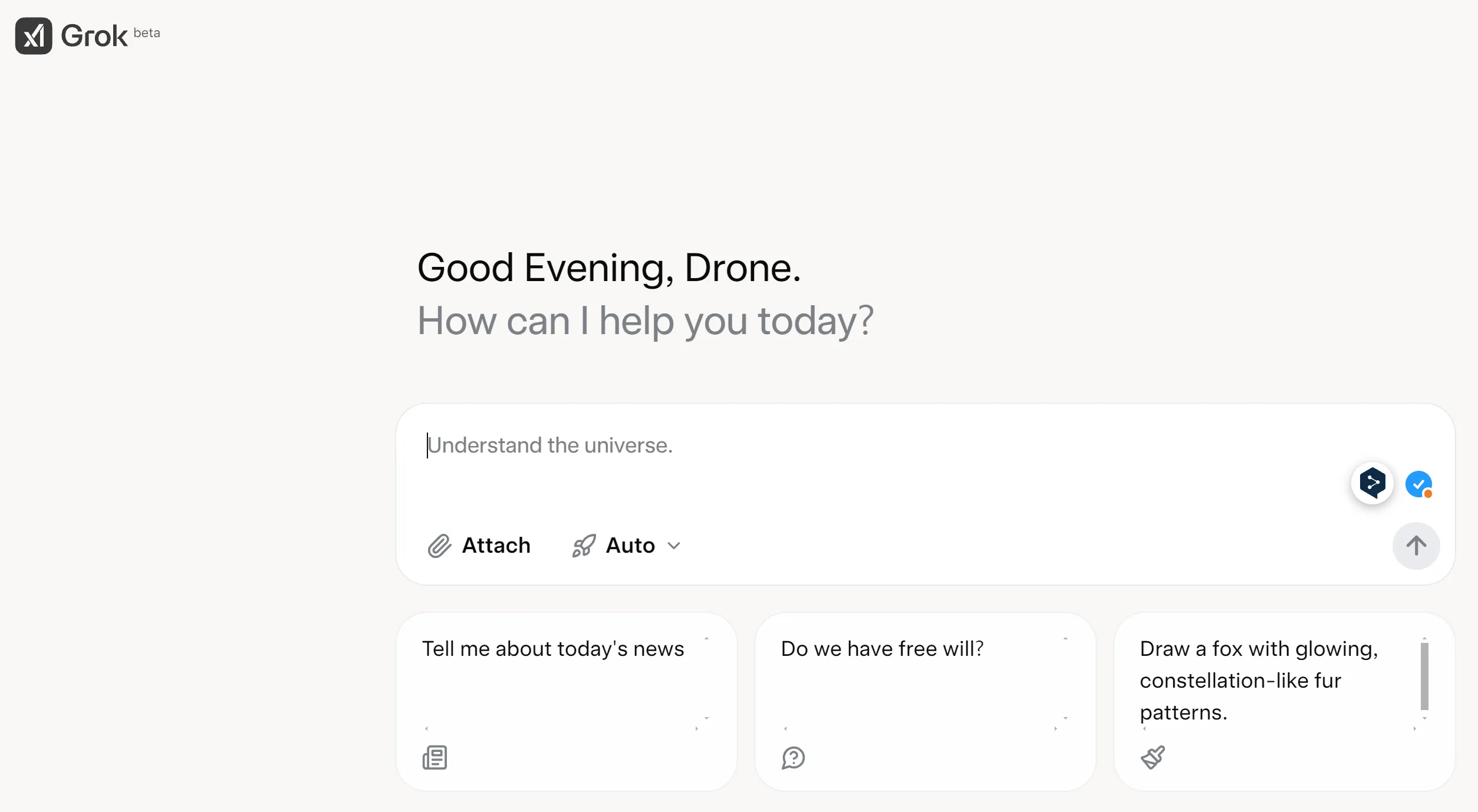Select 'Tell me about today's news' suggestion
The height and width of the screenshot is (812, 1478).
[x=553, y=649]
